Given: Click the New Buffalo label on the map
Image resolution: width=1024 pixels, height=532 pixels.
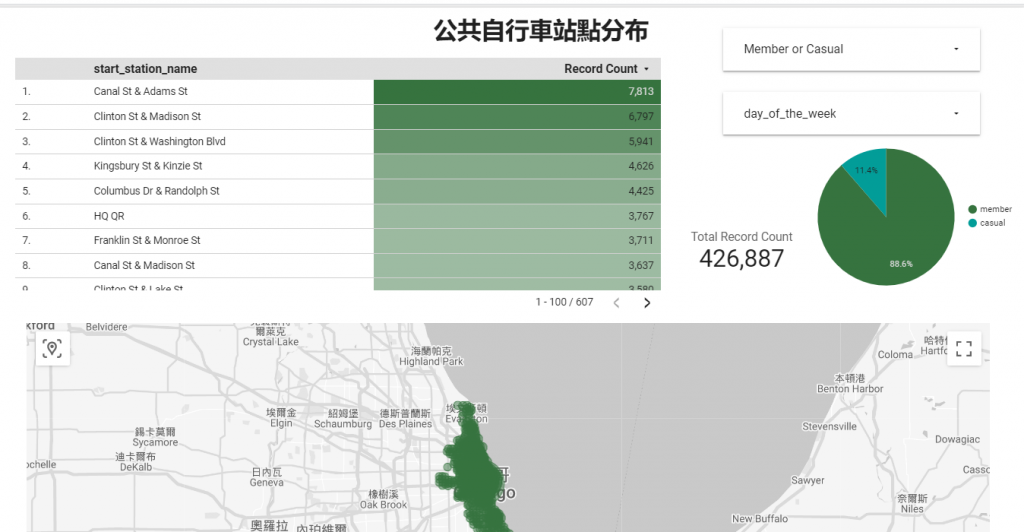Looking at the screenshot, I should pos(760,519).
